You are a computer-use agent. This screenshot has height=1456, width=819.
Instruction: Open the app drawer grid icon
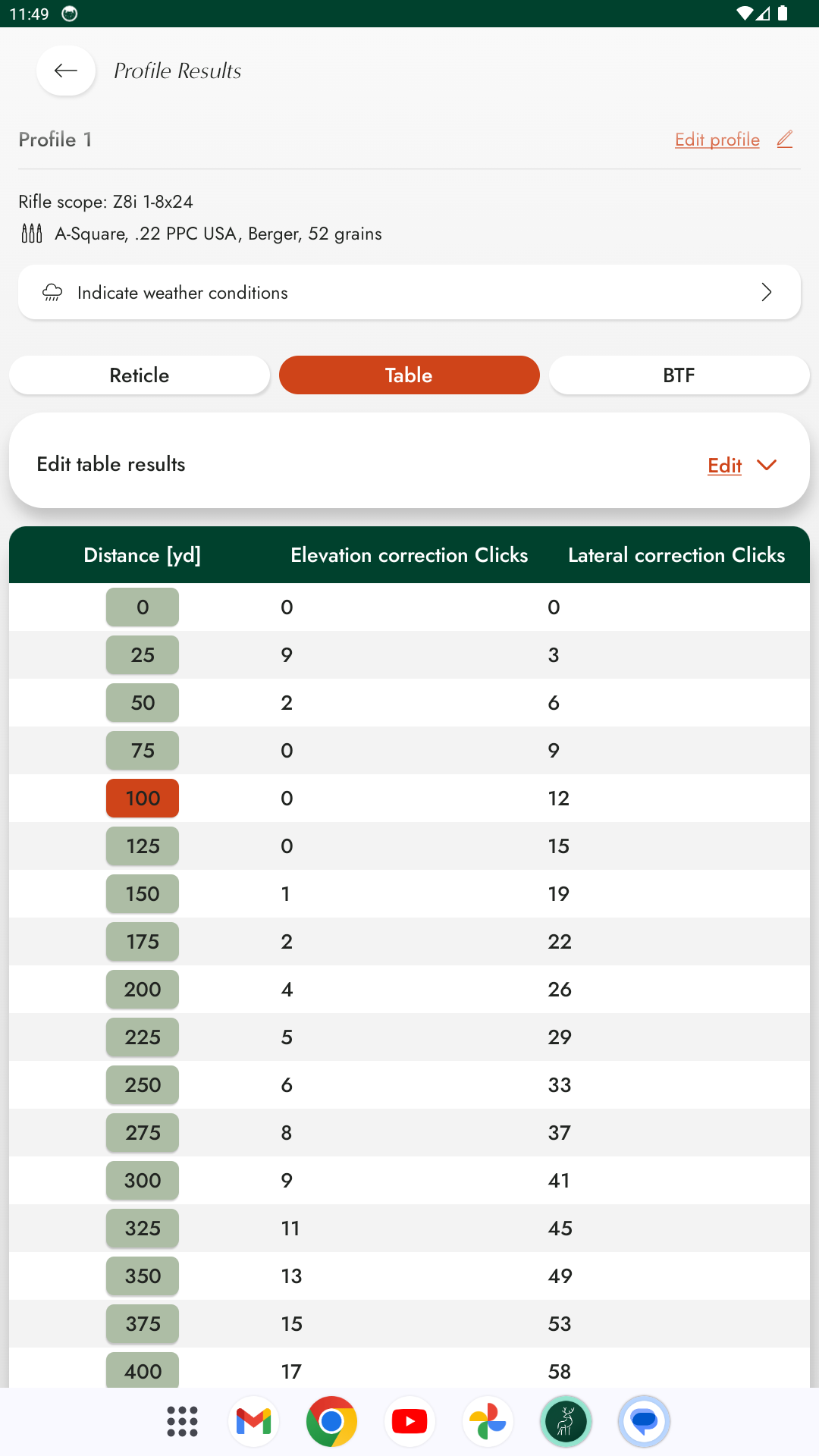pos(182,1421)
